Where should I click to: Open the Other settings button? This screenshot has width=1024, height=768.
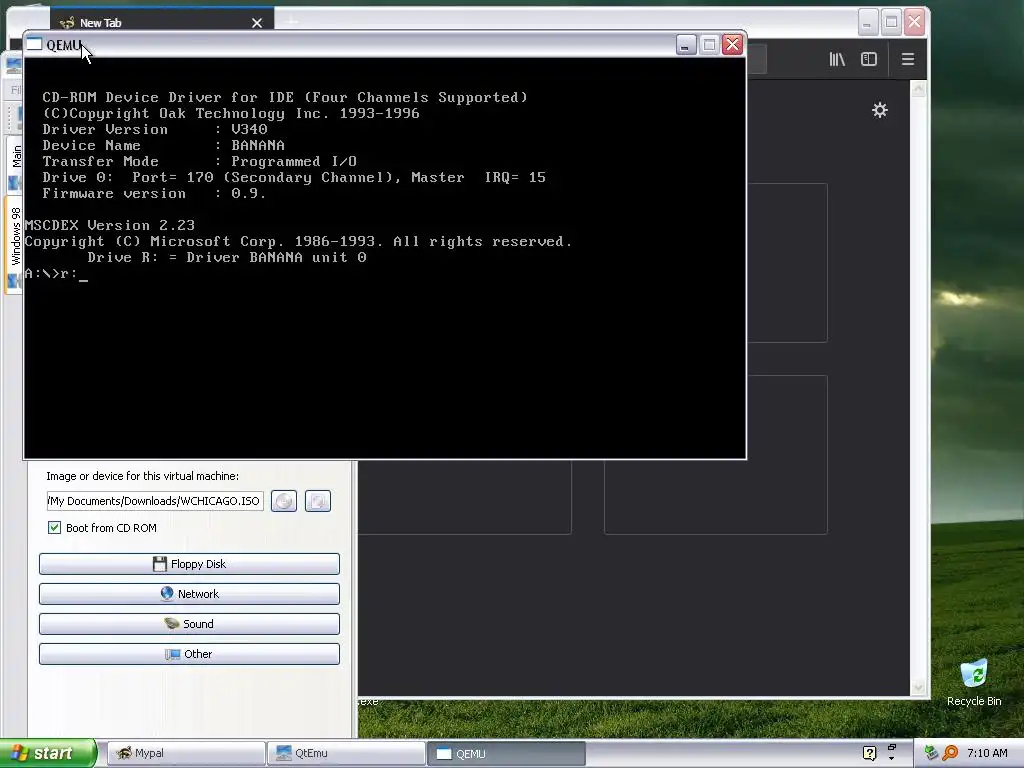point(189,654)
